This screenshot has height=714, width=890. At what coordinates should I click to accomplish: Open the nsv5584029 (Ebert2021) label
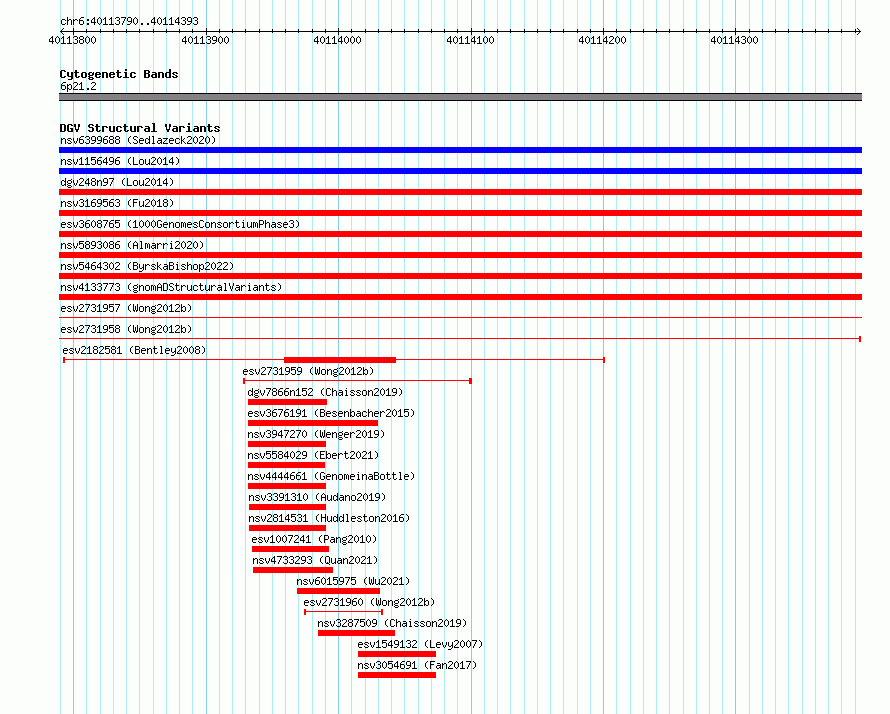pyautogui.click(x=313, y=455)
